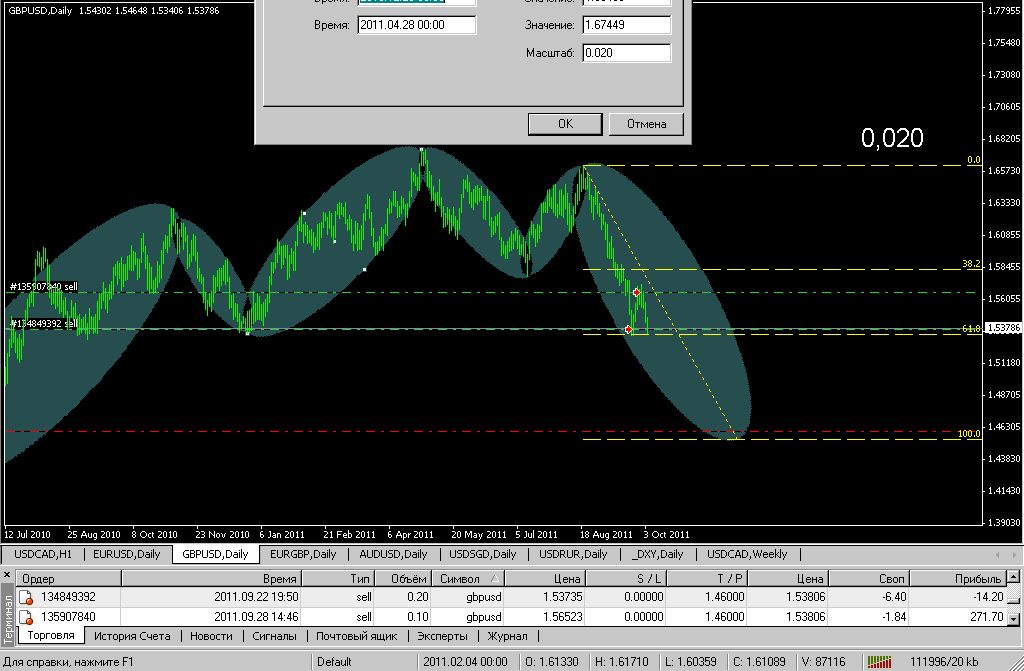
Task: Open the Журнал terminal tab
Action: [507, 636]
